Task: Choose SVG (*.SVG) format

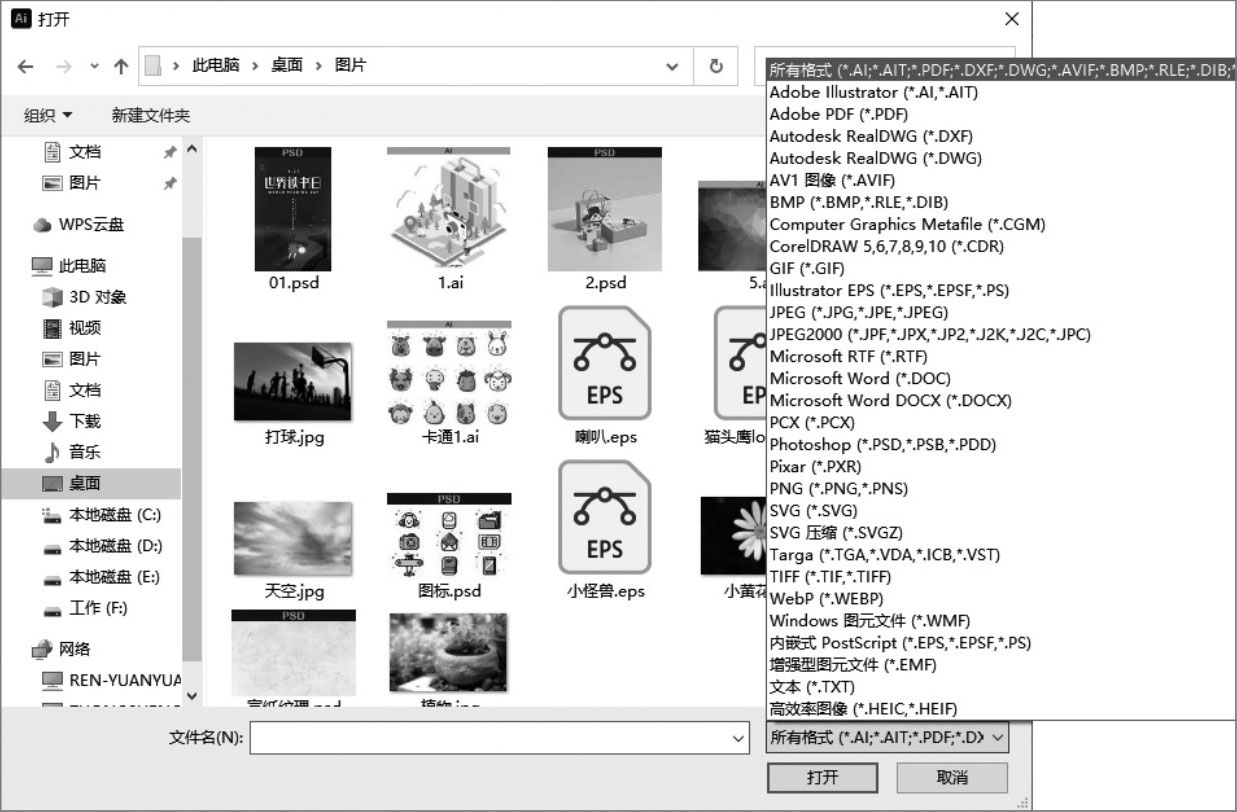Action: (1001, 510)
